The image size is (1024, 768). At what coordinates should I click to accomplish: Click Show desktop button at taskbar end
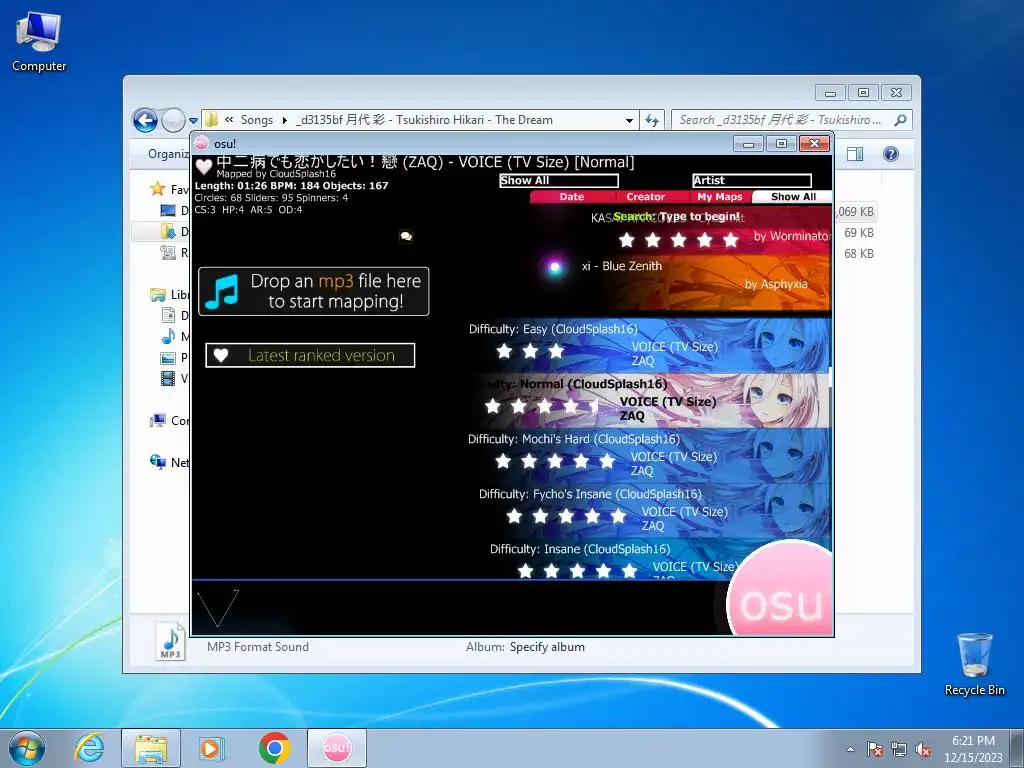pos(1017,749)
